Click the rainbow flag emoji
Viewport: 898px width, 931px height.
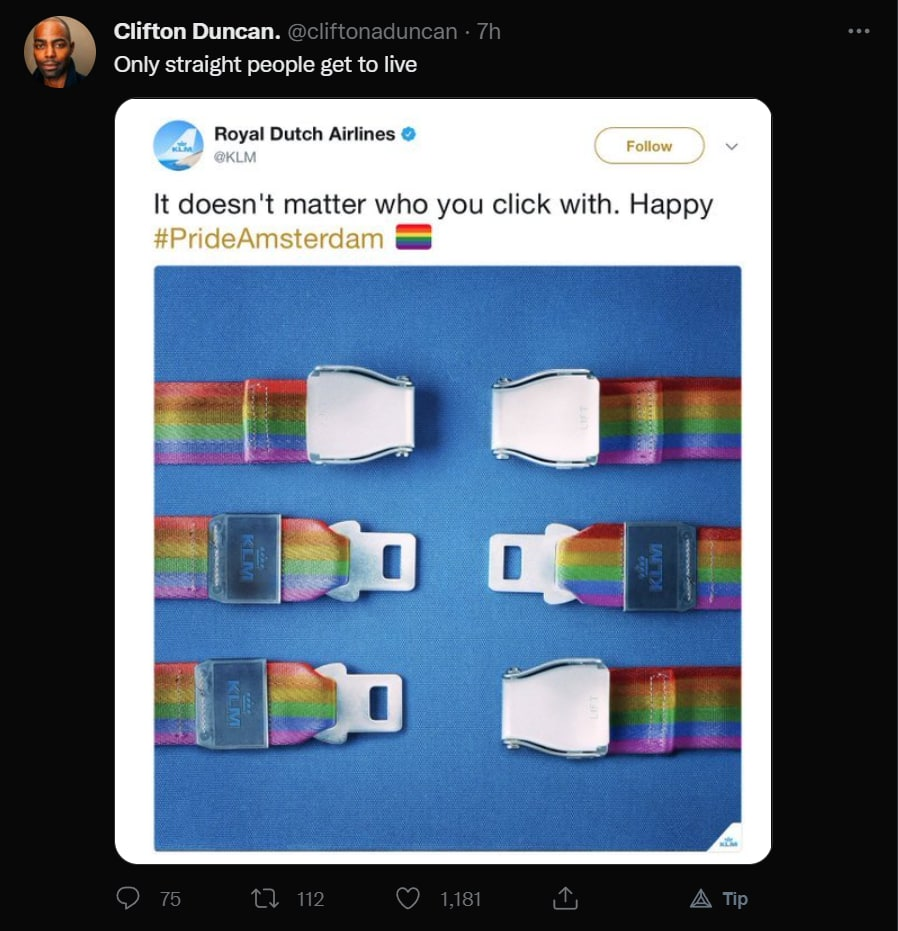tap(414, 237)
